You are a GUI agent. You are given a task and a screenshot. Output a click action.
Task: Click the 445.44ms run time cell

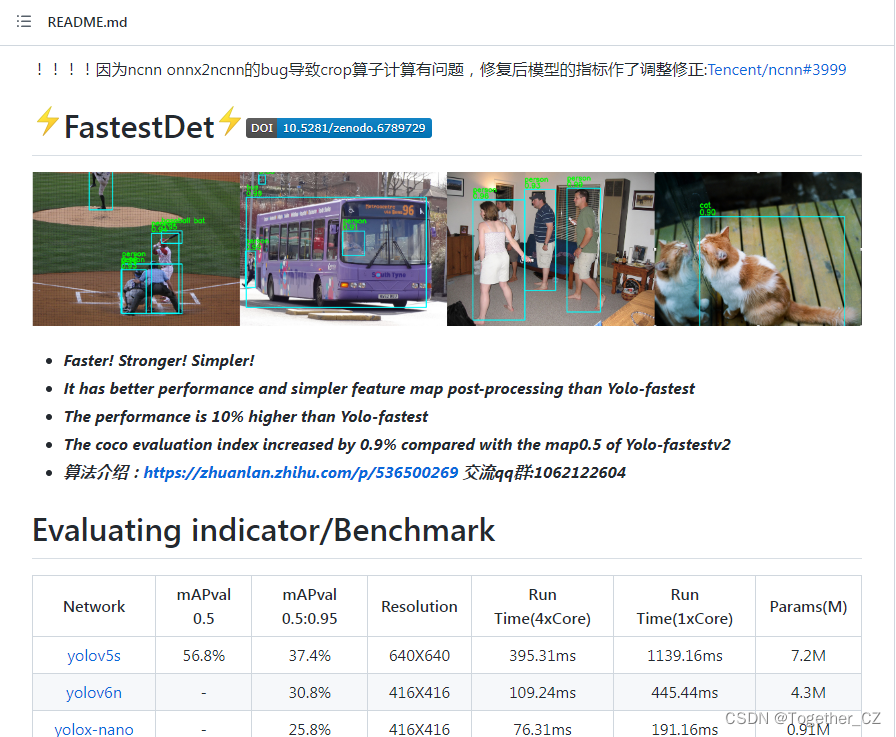click(685, 692)
